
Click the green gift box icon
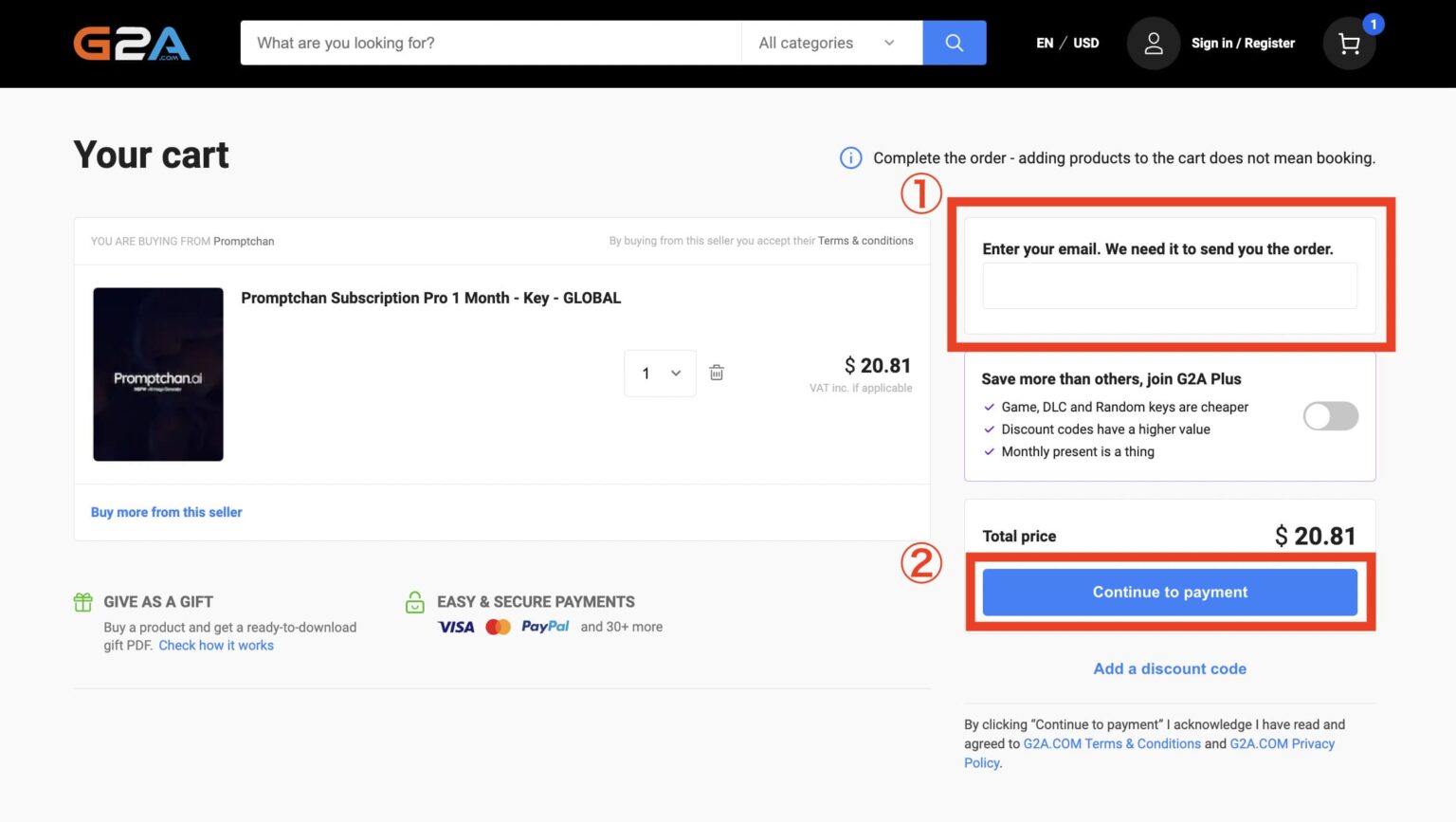click(x=83, y=602)
